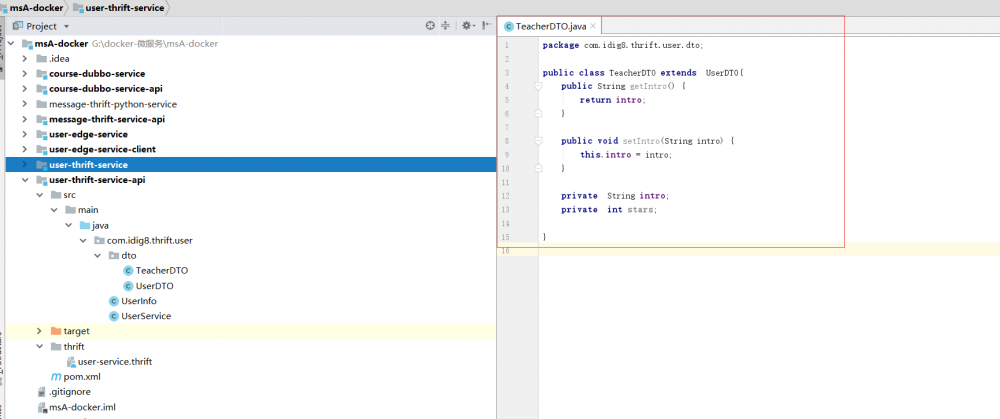Expand the user-thrift-service module
Viewport: 1000px width, 419px height.
[x=25, y=165]
